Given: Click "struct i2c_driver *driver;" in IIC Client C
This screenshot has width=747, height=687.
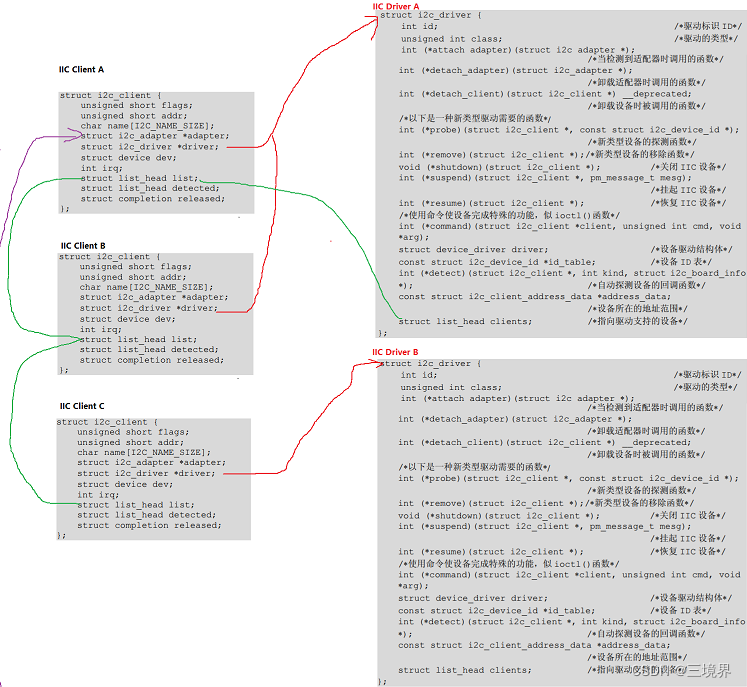Looking at the screenshot, I should (x=146, y=474).
